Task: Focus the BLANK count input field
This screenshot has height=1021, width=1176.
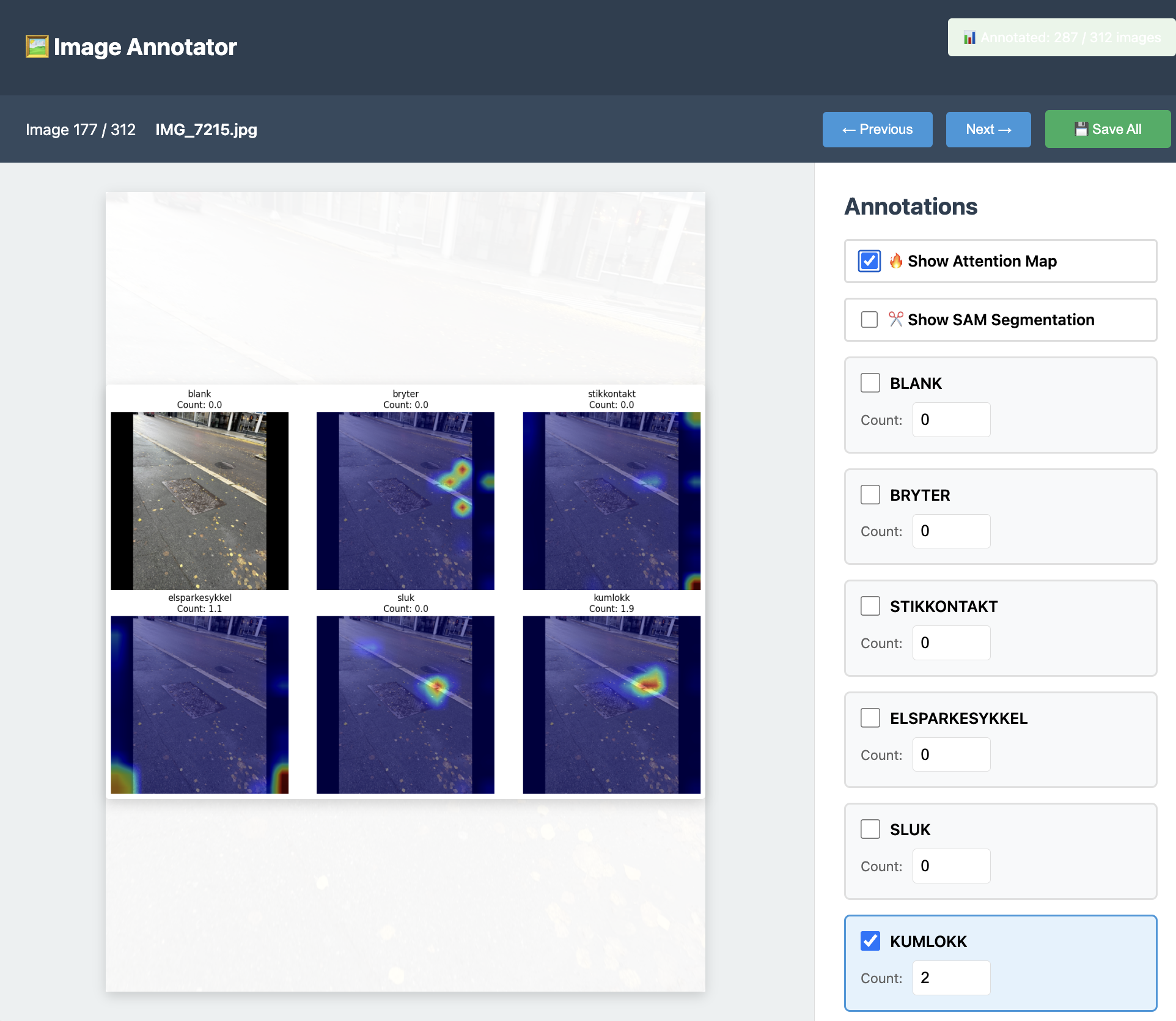Action: (951, 420)
